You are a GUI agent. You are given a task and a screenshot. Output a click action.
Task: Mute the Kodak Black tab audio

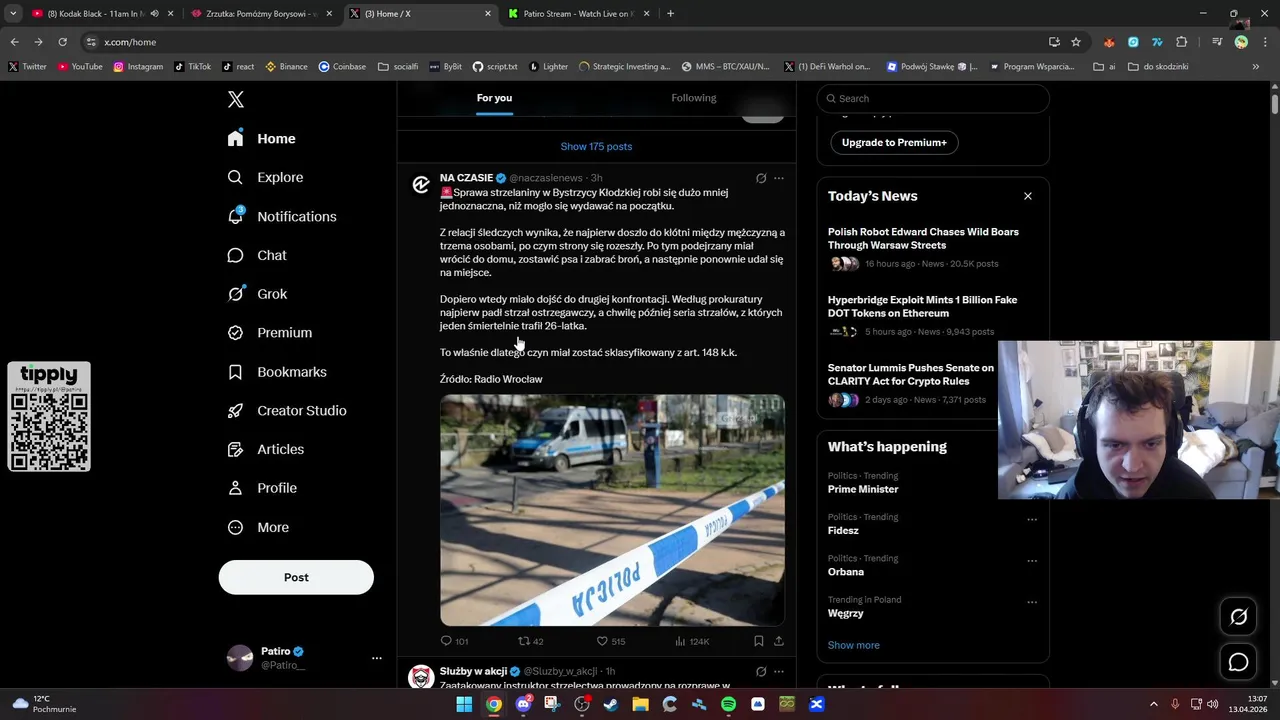(x=154, y=14)
